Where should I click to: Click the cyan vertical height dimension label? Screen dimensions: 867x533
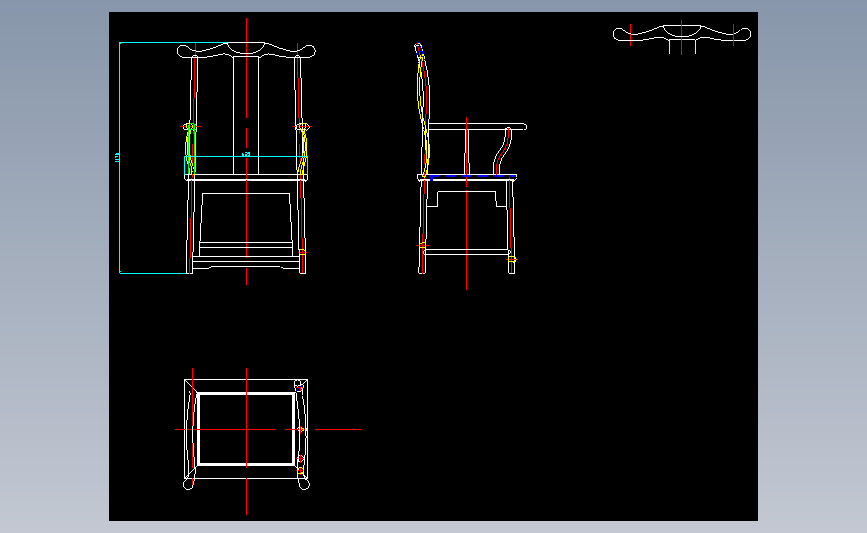pos(117,158)
